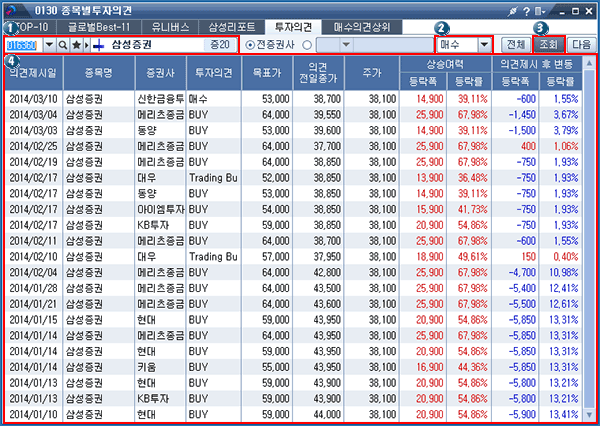Switch to the 삼성리포트 tab
The width and height of the screenshot is (600, 426).
(x=232, y=27)
